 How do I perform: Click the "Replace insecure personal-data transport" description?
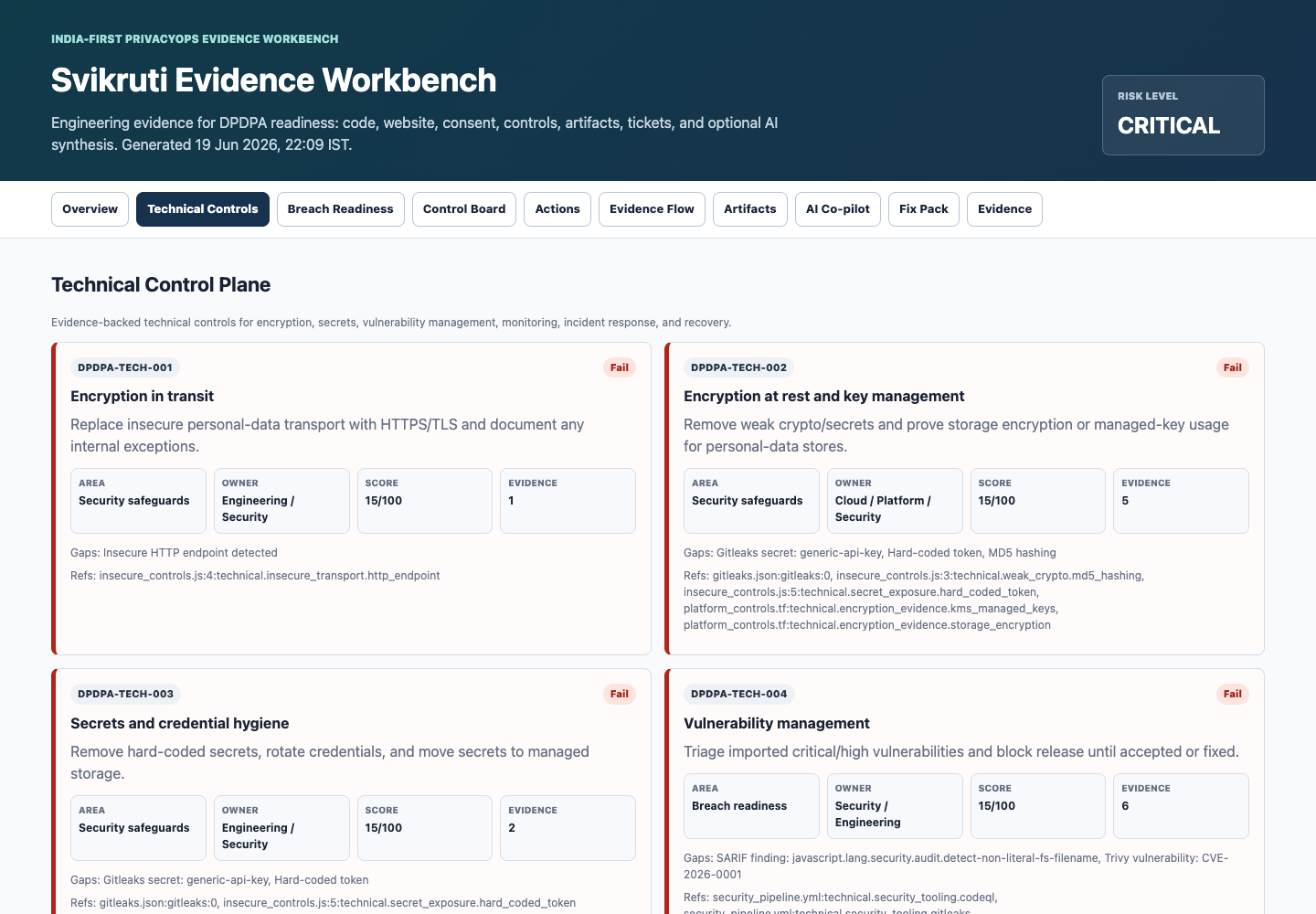[x=327, y=435]
